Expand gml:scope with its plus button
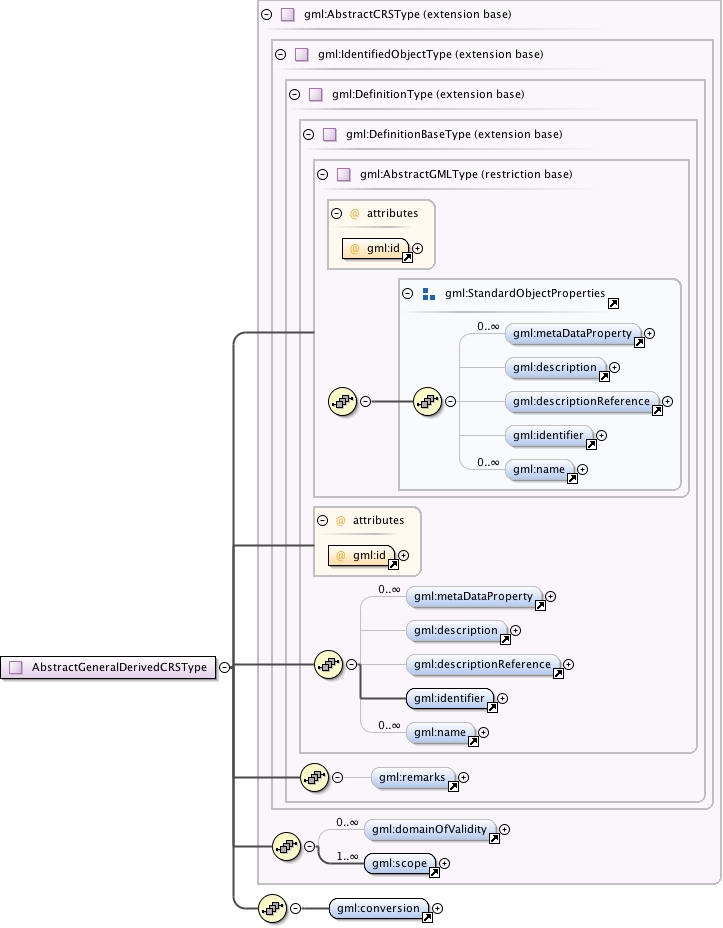 (x=444, y=863)
